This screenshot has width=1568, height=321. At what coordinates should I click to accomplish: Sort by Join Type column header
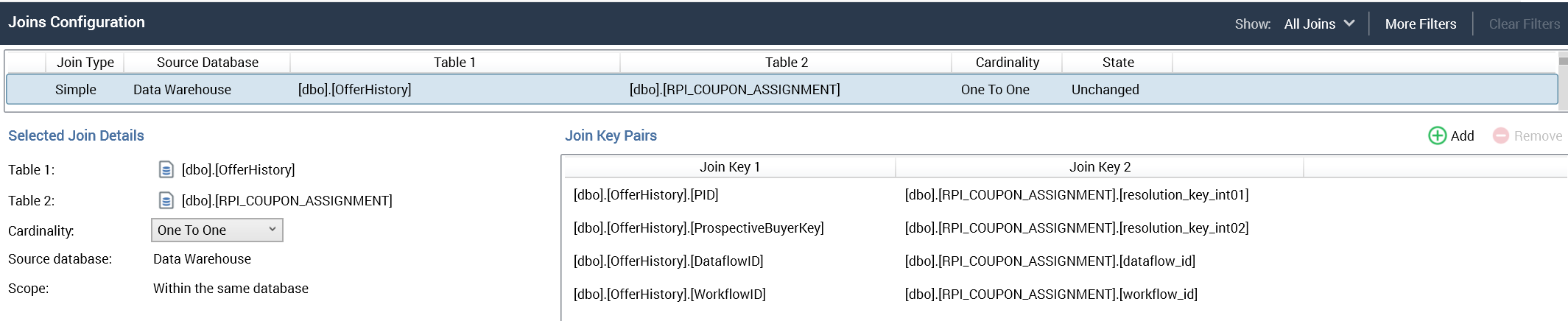pyautogui.click(x=85, y=63)
